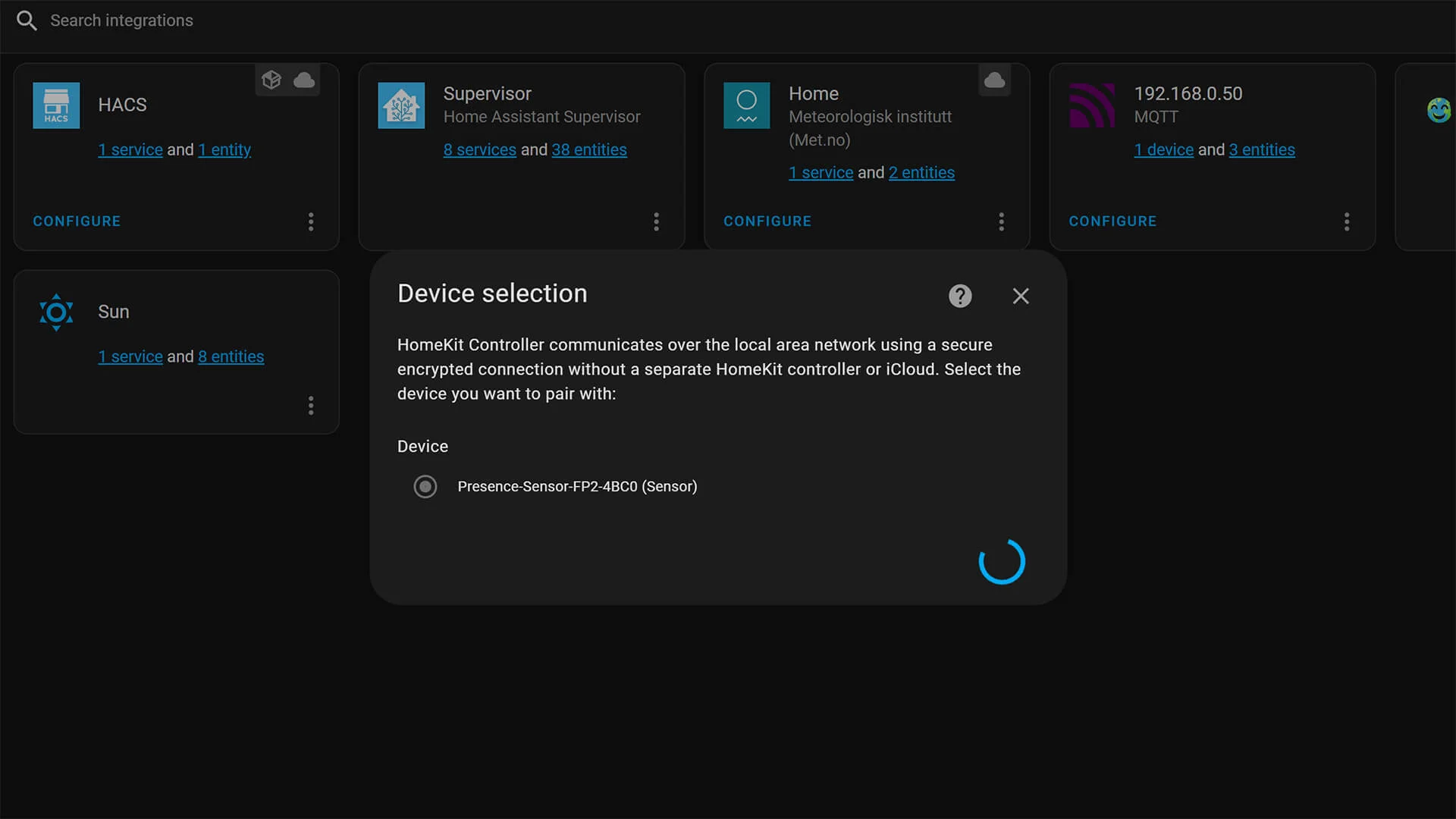The width and height of the screenshot is (1456, 819).
Task: Open Home card overflow menu
Action: tap(1002, 221)
